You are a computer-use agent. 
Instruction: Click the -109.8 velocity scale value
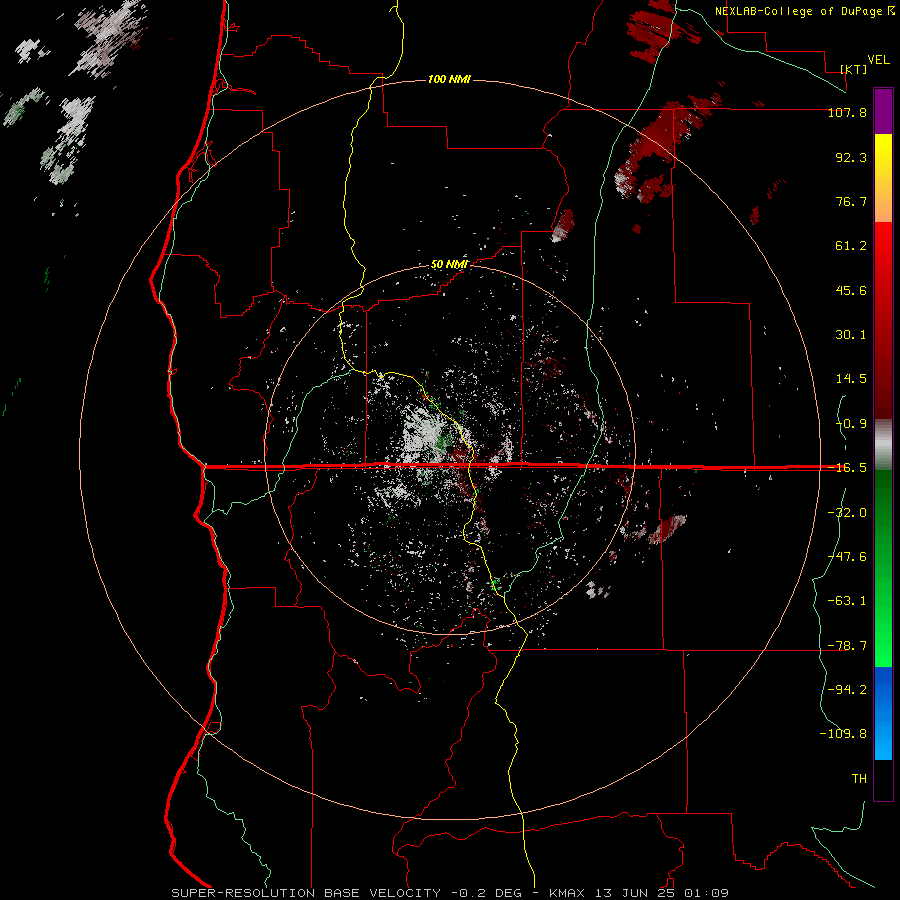click(x=844, y=734)
